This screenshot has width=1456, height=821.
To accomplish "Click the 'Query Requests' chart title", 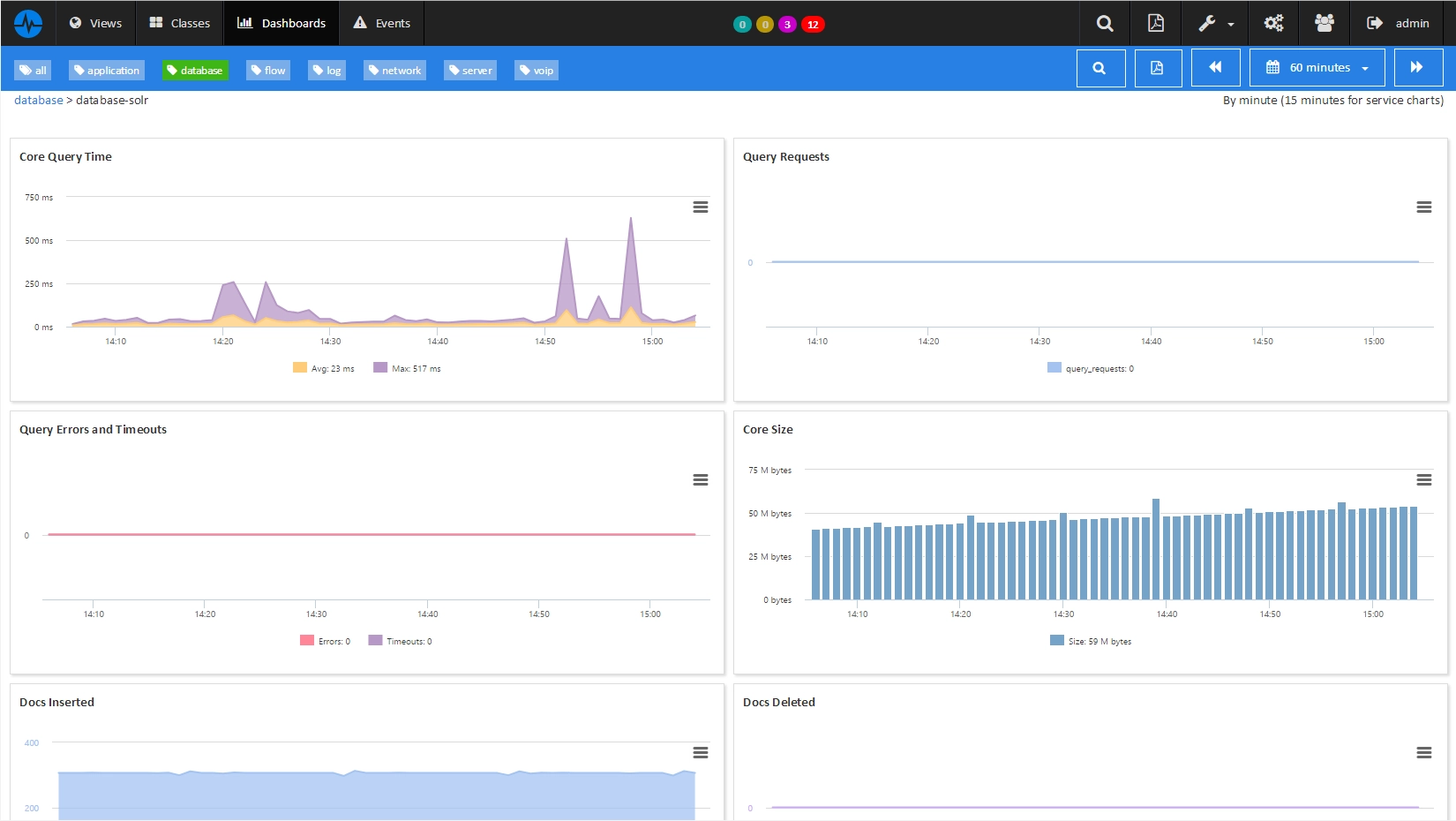I will 786,157.
